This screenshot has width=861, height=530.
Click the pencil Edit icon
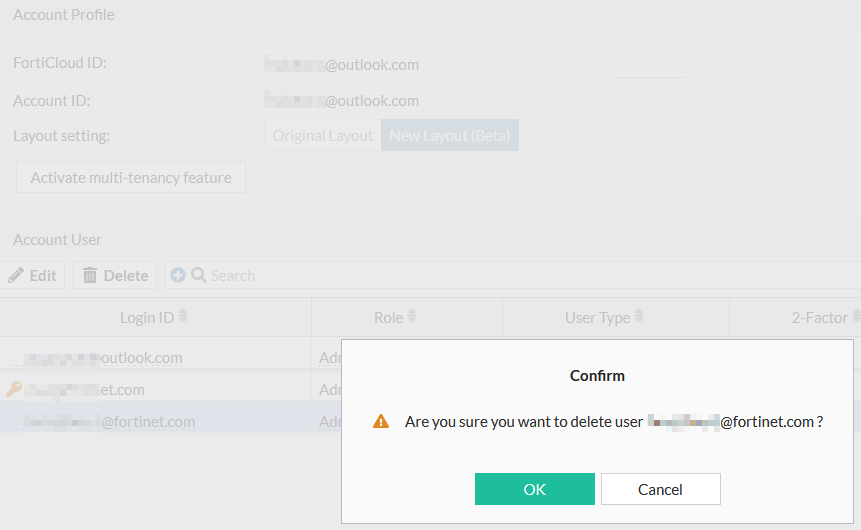point(16,276)
